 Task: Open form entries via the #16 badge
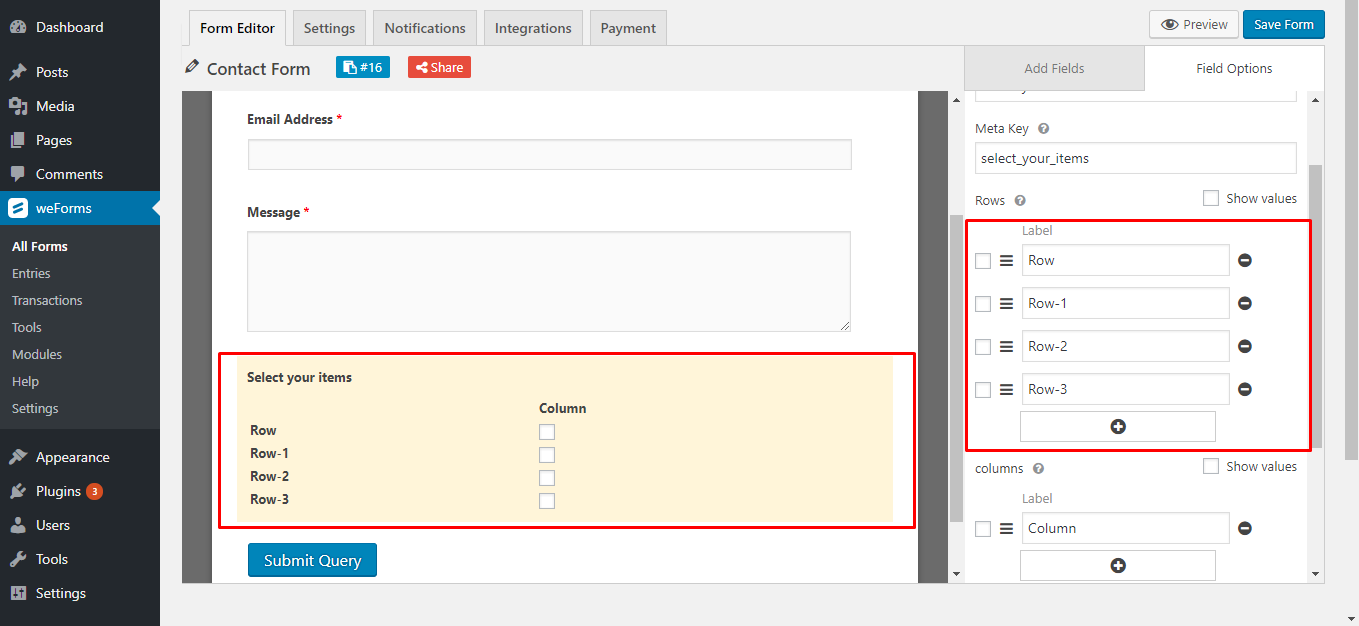click(x=362, y=67)
